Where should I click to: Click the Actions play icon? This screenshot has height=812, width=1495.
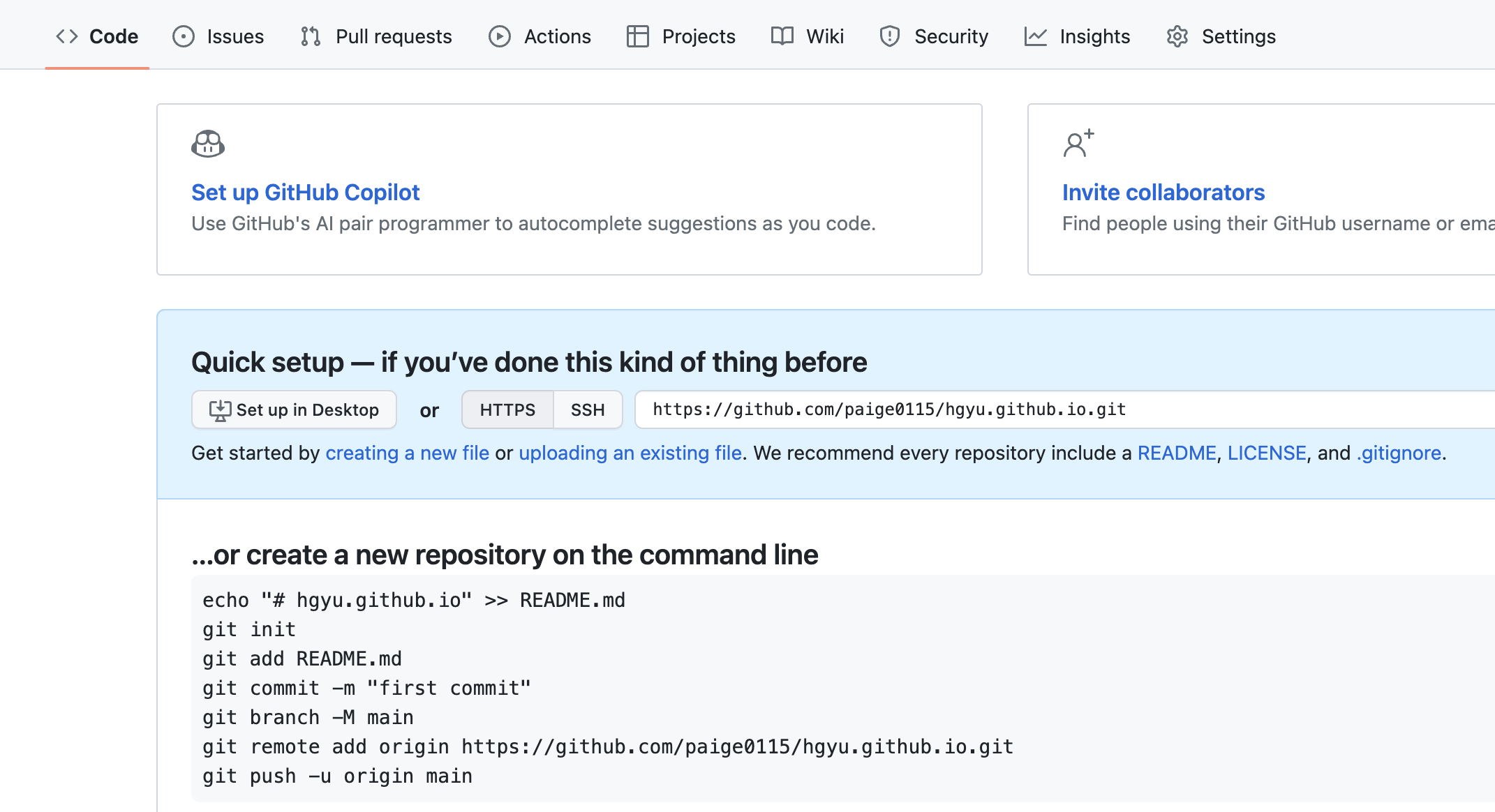[x=500, y=36]
